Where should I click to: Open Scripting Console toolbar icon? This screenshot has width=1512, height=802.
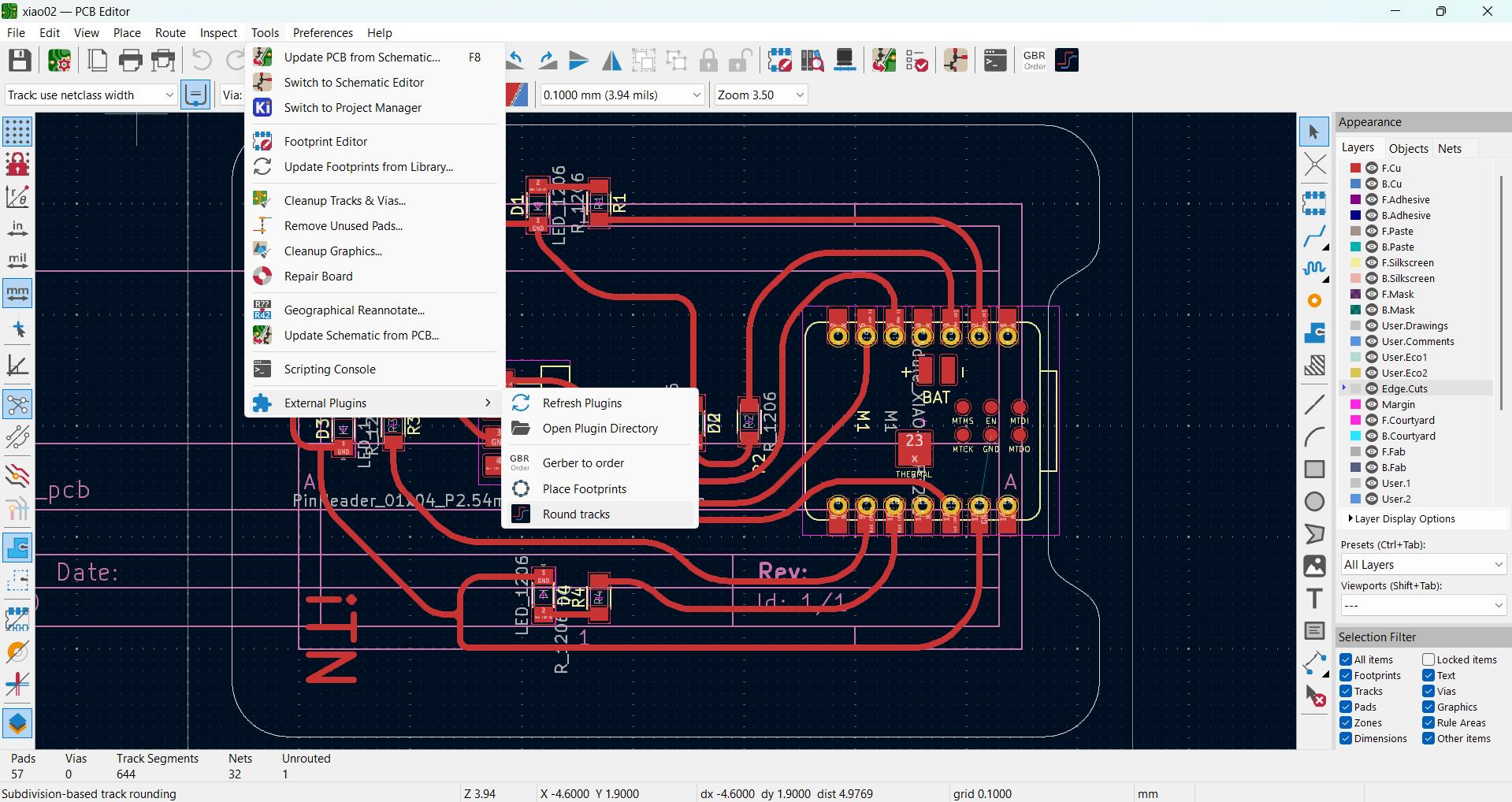click(995, 61)
